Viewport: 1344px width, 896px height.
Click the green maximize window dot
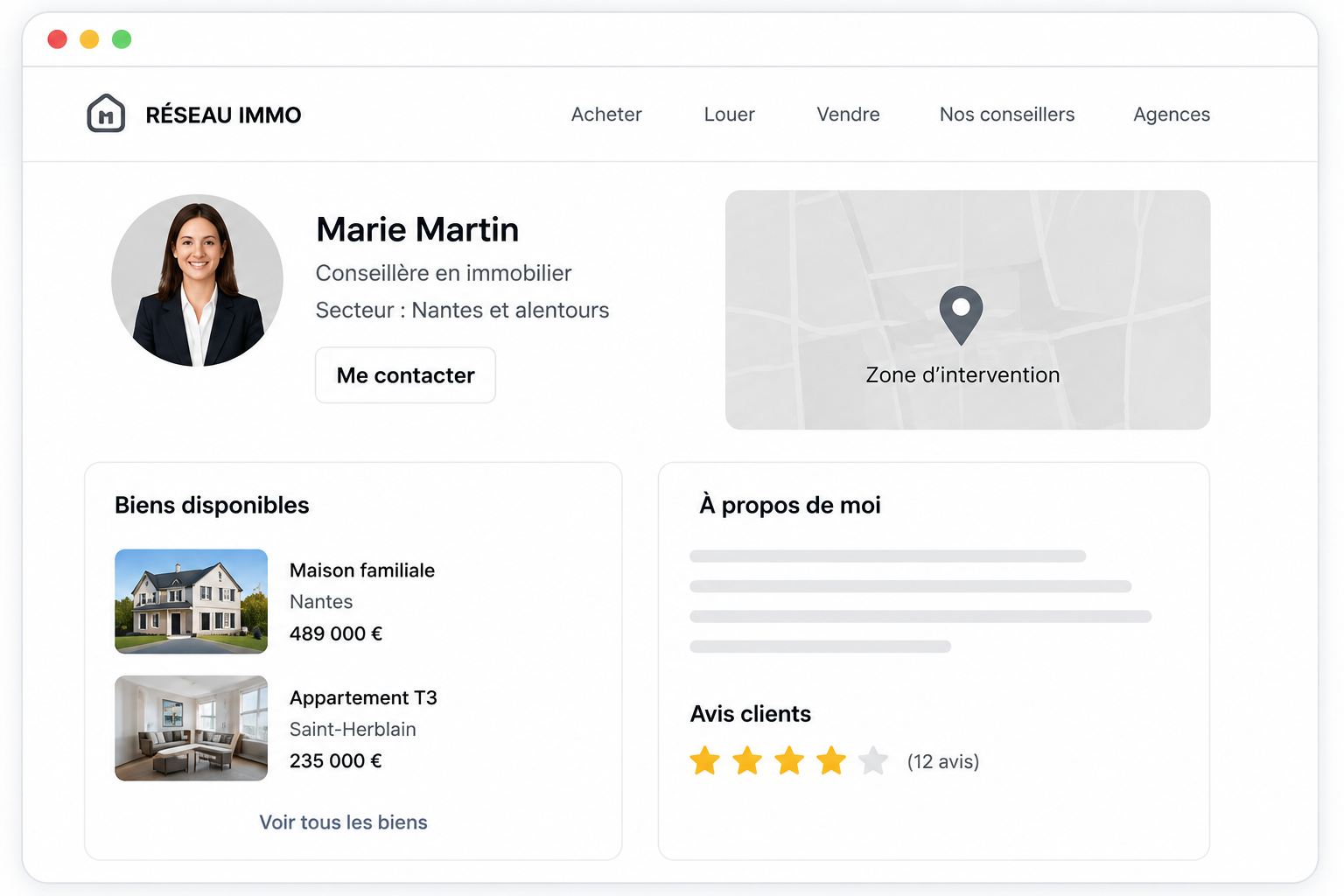[x=122, y=39]
